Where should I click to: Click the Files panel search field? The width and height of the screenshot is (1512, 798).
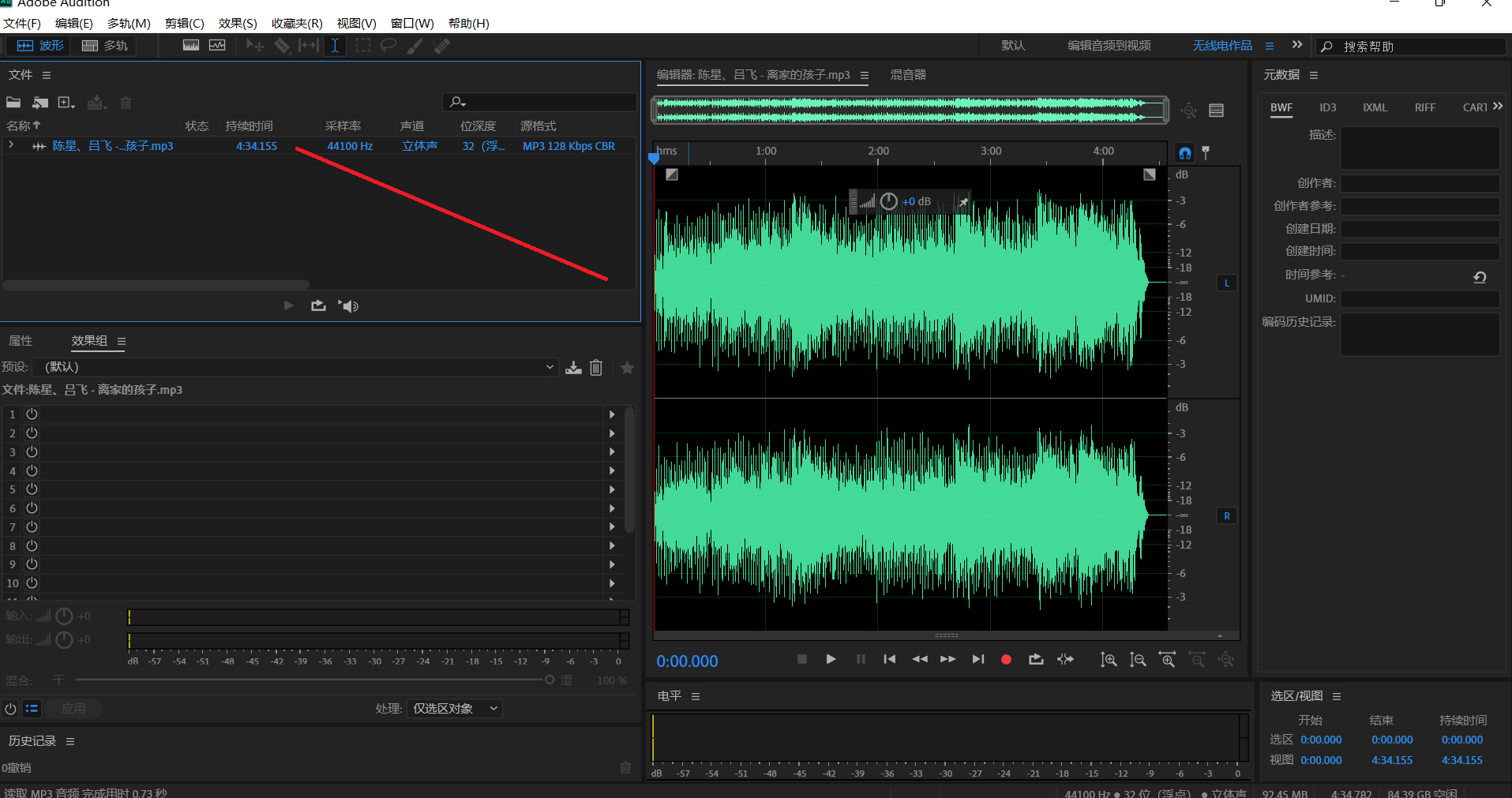pos(539,102)
